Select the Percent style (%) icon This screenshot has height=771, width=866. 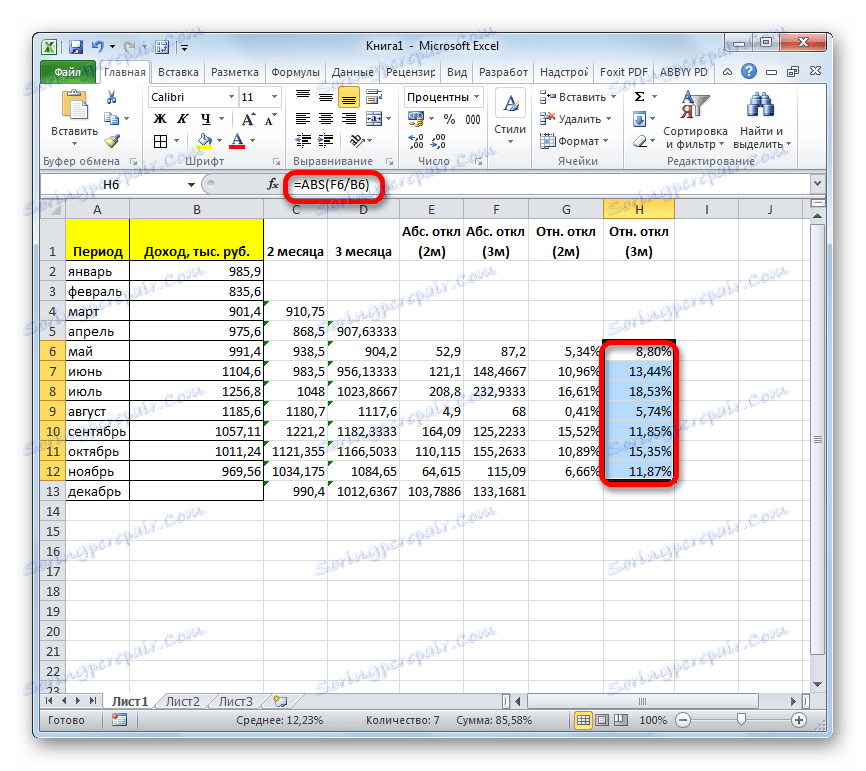tap(448, 119)
